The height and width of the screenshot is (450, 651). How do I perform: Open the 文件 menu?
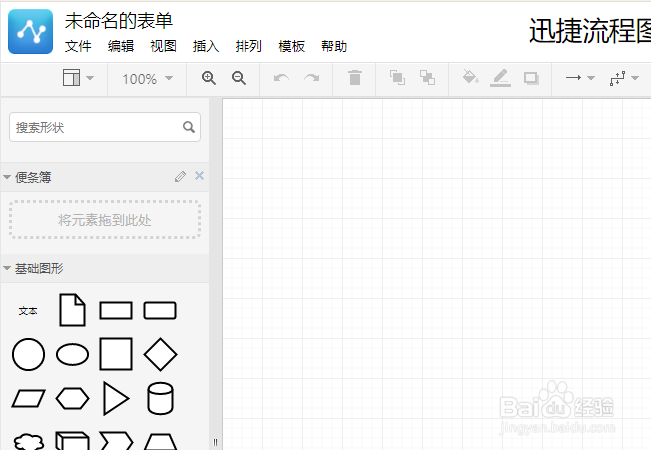pos(78,46)
